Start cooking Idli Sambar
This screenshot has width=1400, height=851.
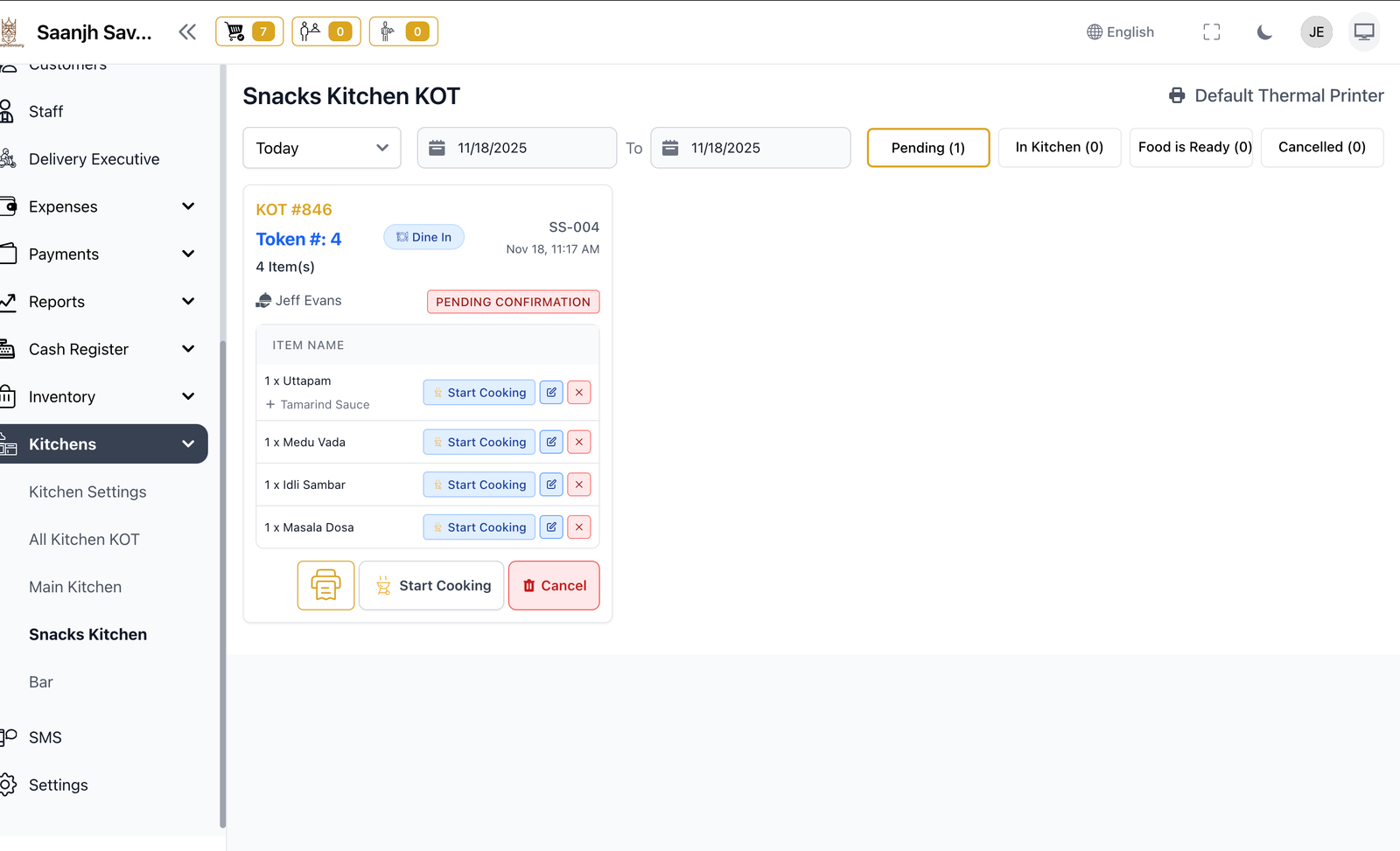pyautogui.click(x=479, y=485)
